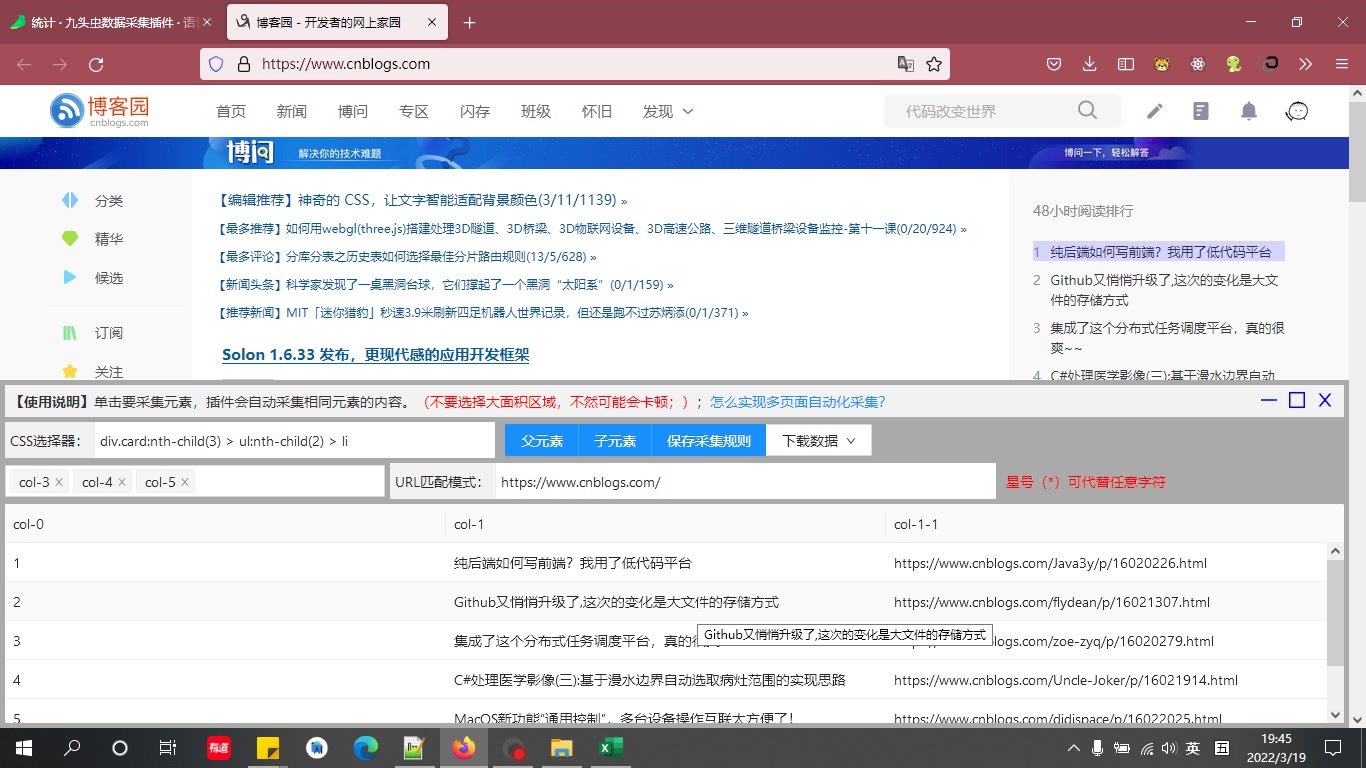Show more toolbar tools overflow chevron
1366x768 pixels.
tap(1305, 64)
